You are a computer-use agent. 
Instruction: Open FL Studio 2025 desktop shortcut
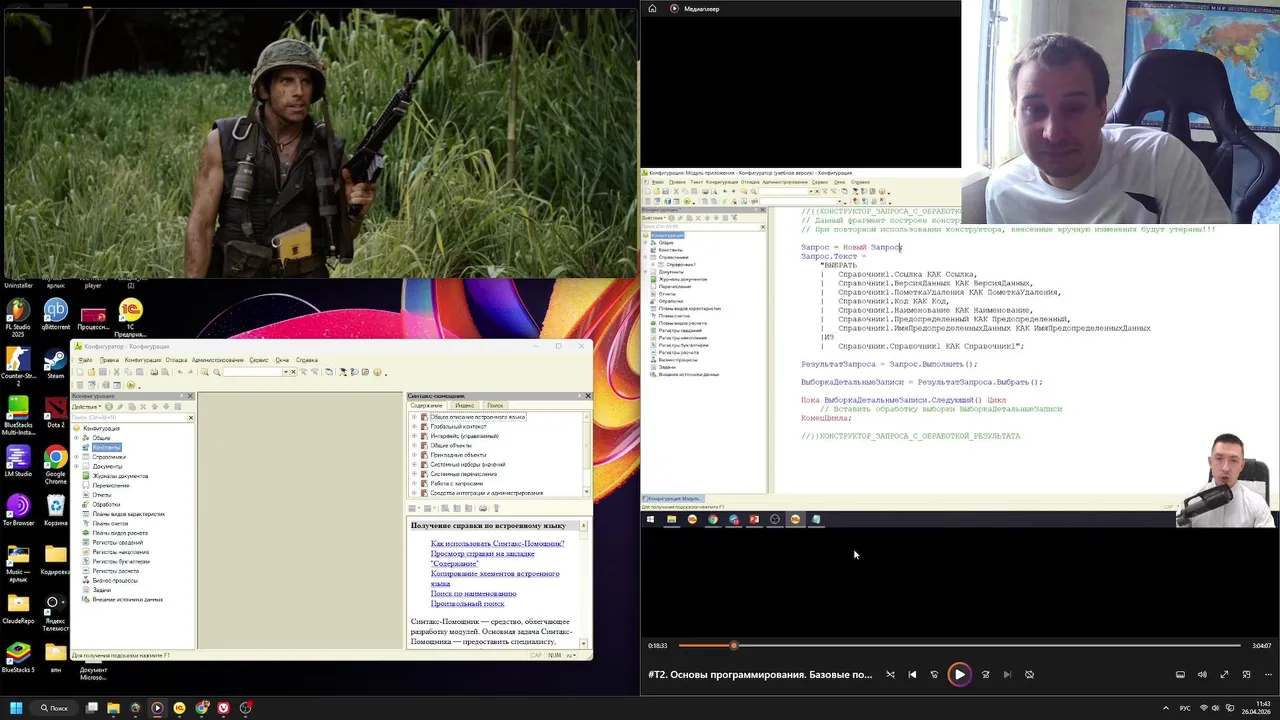(x=18, y=318)
